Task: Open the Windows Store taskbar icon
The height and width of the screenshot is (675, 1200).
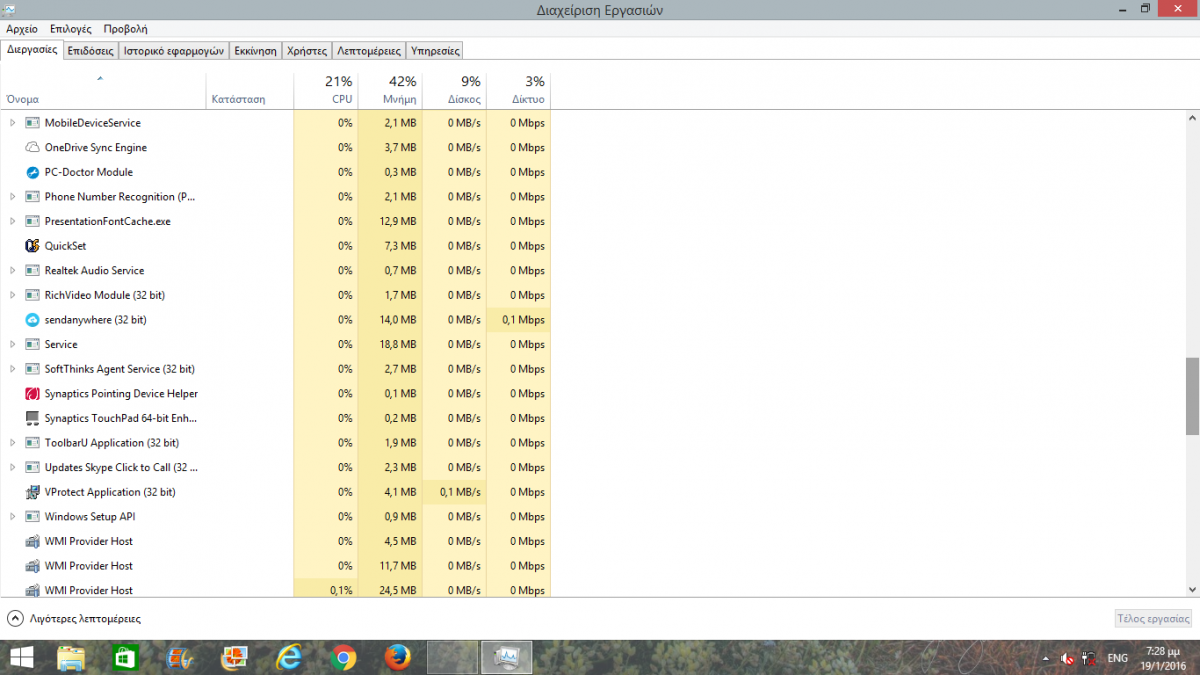Action: point(126,657)
